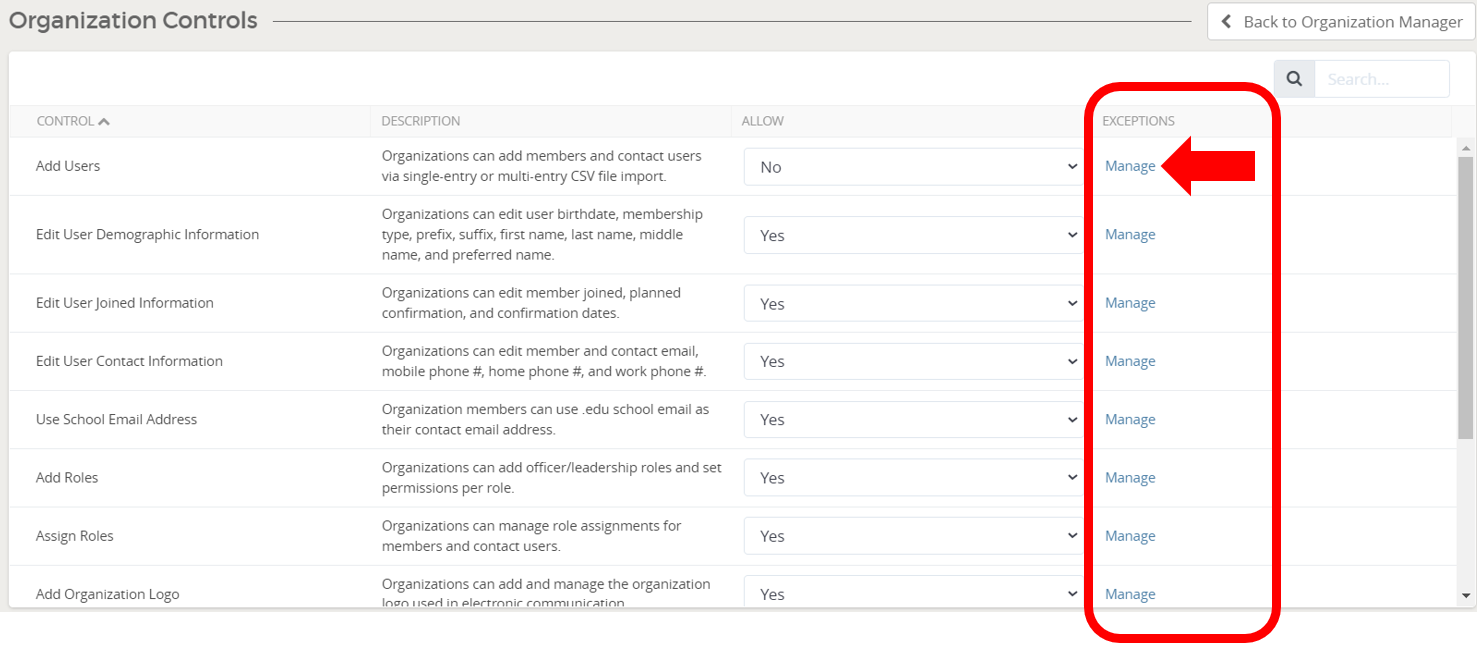
Task: Sort by the ALLOW column header
Action: click(x=762, y=120)
